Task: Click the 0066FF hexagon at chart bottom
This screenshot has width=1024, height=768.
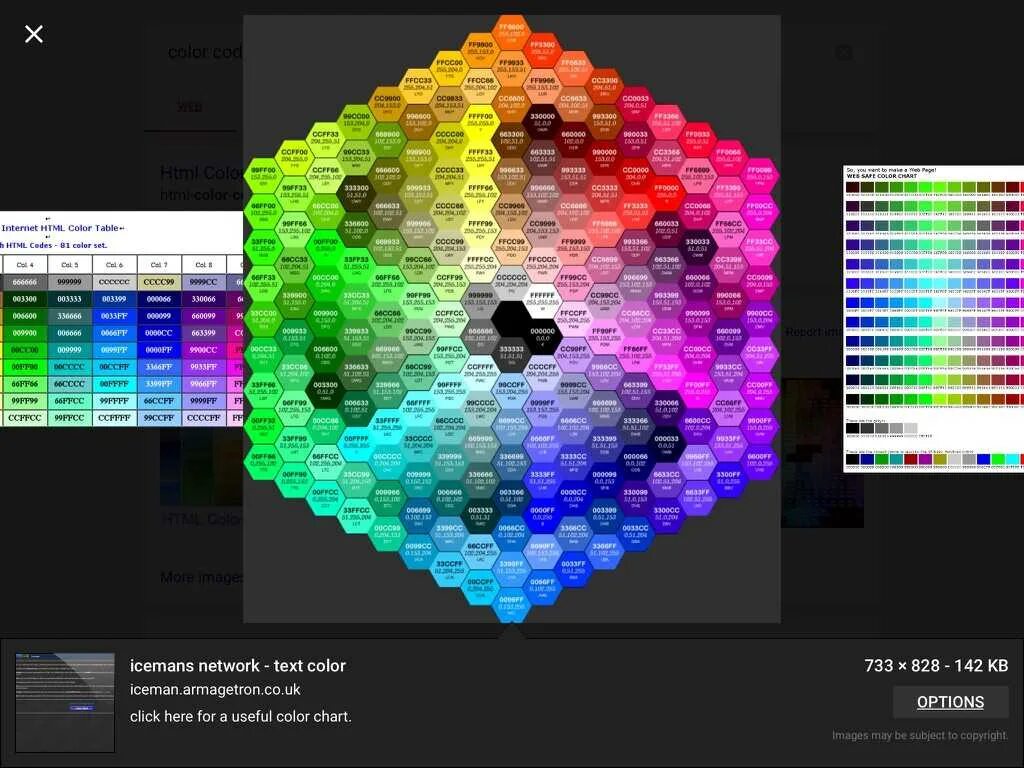Action: (x=542, y=586)
